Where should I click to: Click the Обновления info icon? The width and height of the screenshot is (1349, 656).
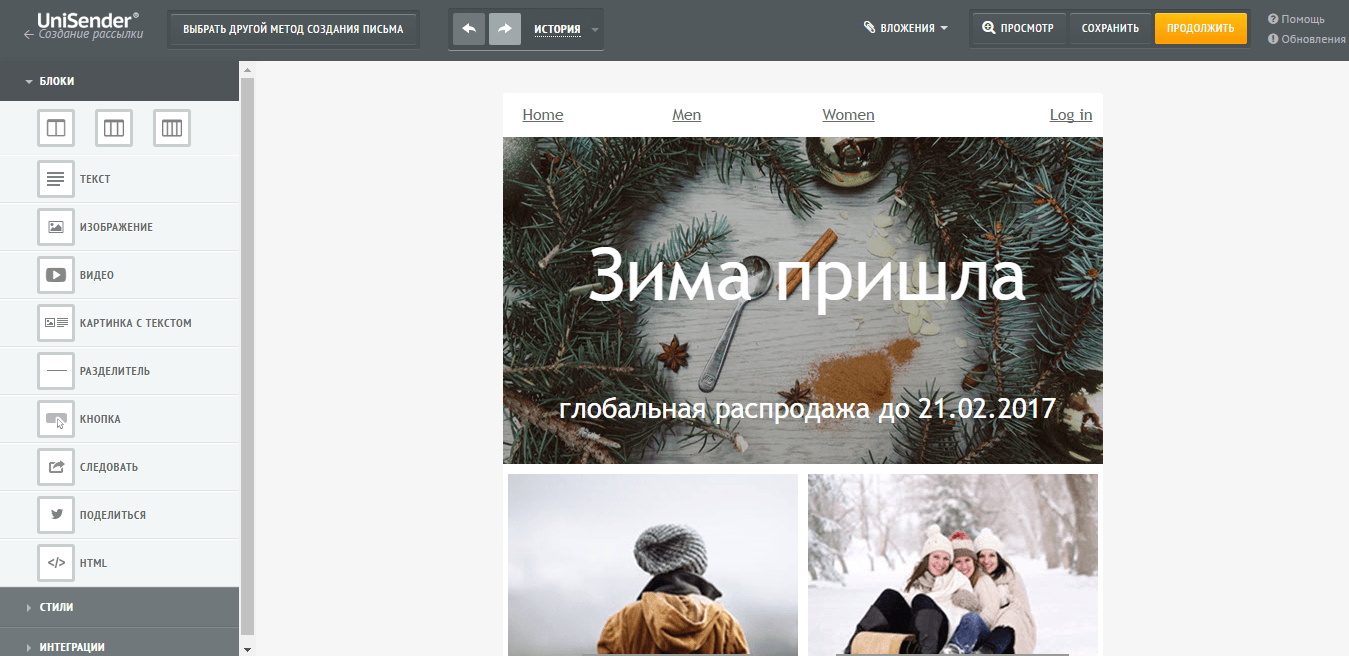(1273, 39)
